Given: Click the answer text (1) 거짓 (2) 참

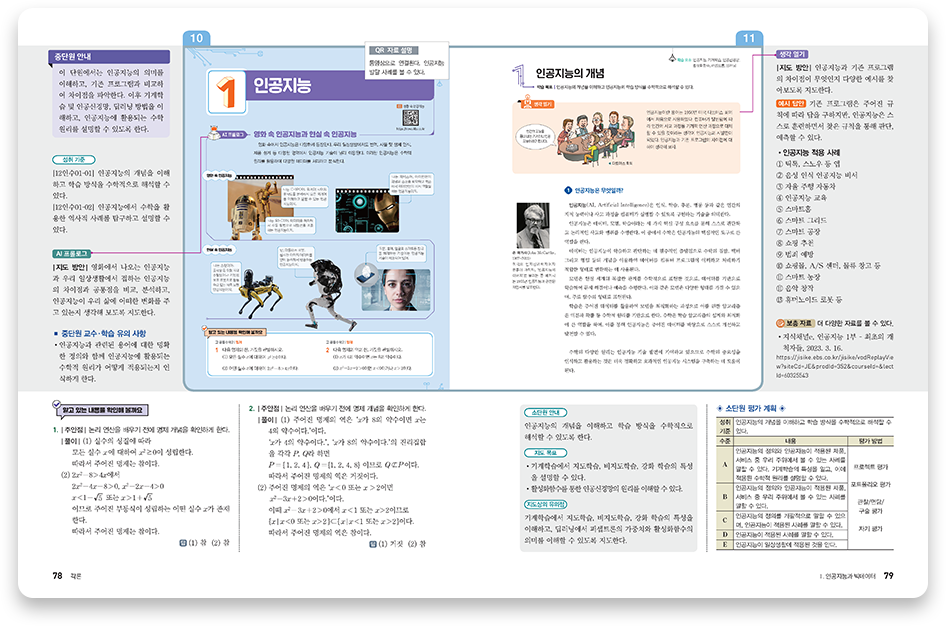Looking at the screenshot, I should [402, 544].
